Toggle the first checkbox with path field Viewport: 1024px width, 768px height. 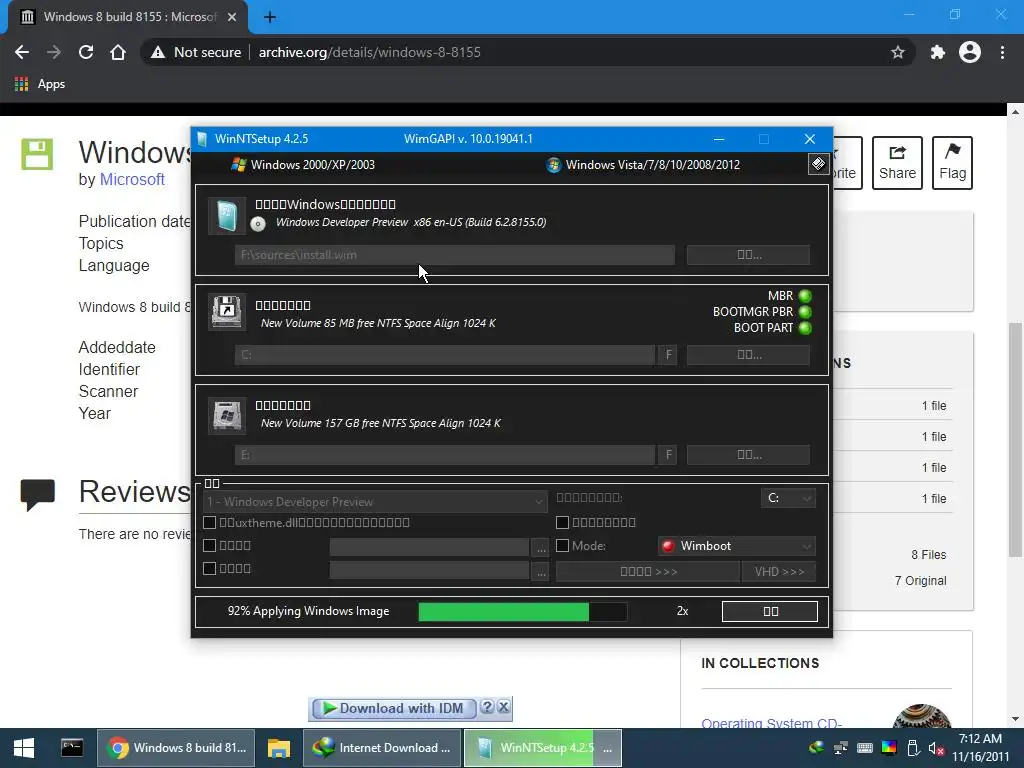pyautogui.click(x=210, y=545)
